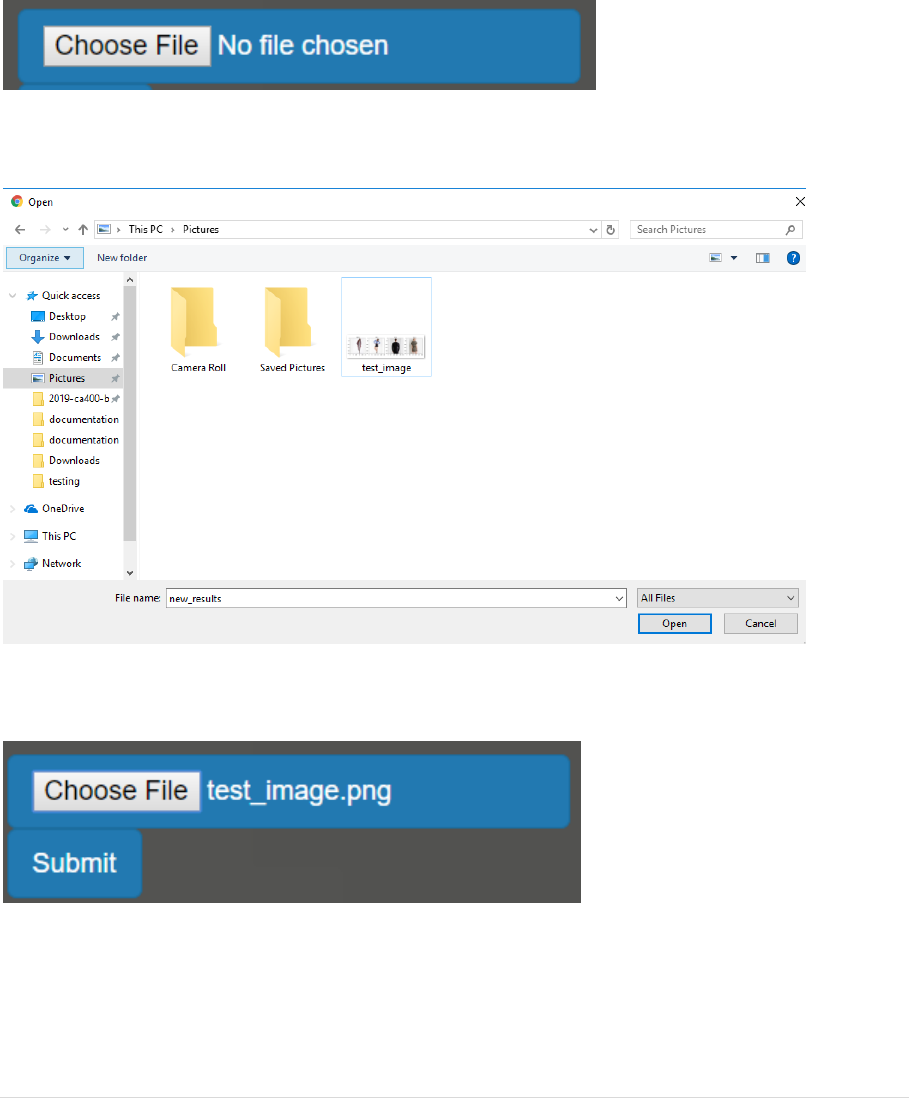Expand the Network tree node
The image size is (909, 1098).
pos(12,564)
